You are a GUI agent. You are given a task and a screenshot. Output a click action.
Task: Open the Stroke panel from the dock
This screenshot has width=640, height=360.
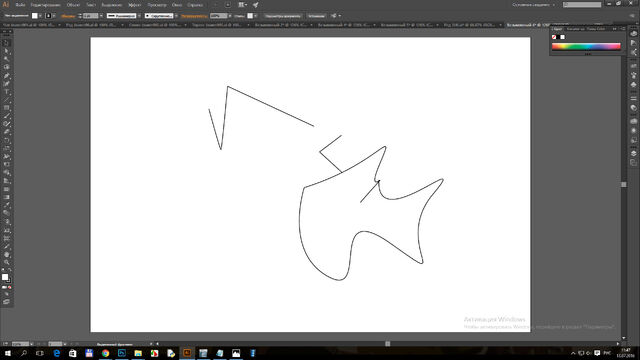tap(633, 98)
